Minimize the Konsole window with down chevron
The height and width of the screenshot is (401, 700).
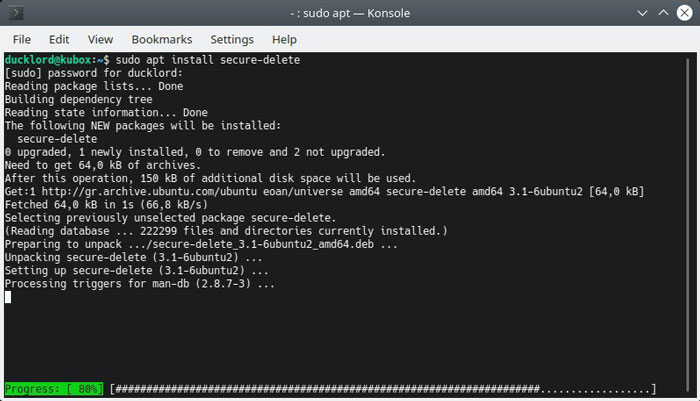(x=642, y=13)
